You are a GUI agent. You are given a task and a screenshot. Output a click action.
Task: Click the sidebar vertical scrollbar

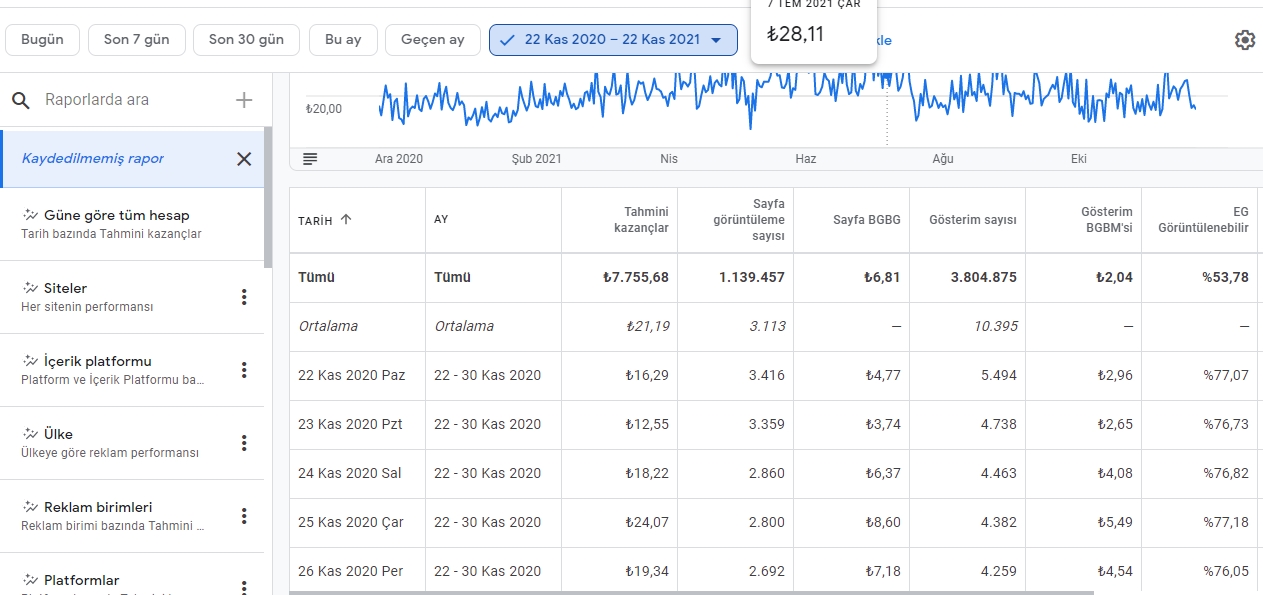coord(268,197)
